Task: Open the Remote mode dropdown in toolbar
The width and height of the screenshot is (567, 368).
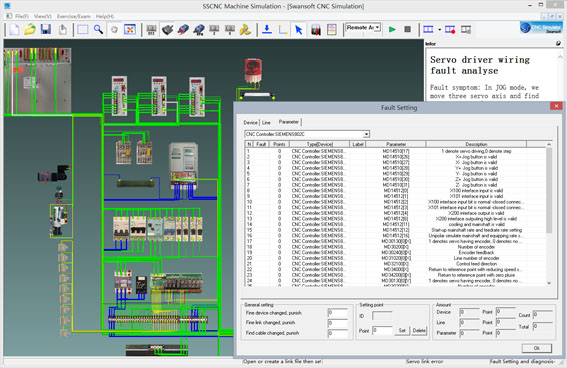Action: click(x=363, y=27)
